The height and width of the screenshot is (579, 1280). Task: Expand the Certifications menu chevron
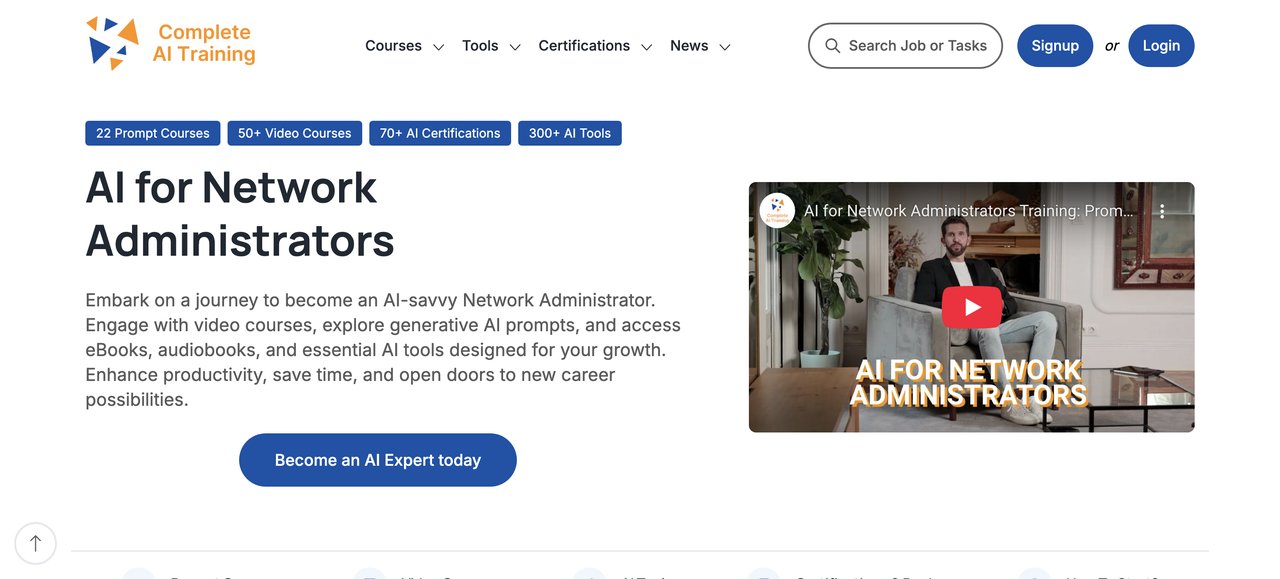(647, 47)
